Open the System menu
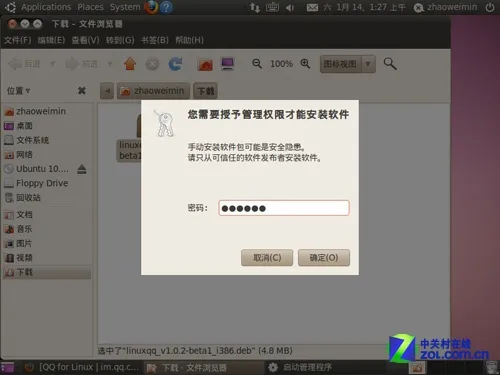 tap(125, 7)
